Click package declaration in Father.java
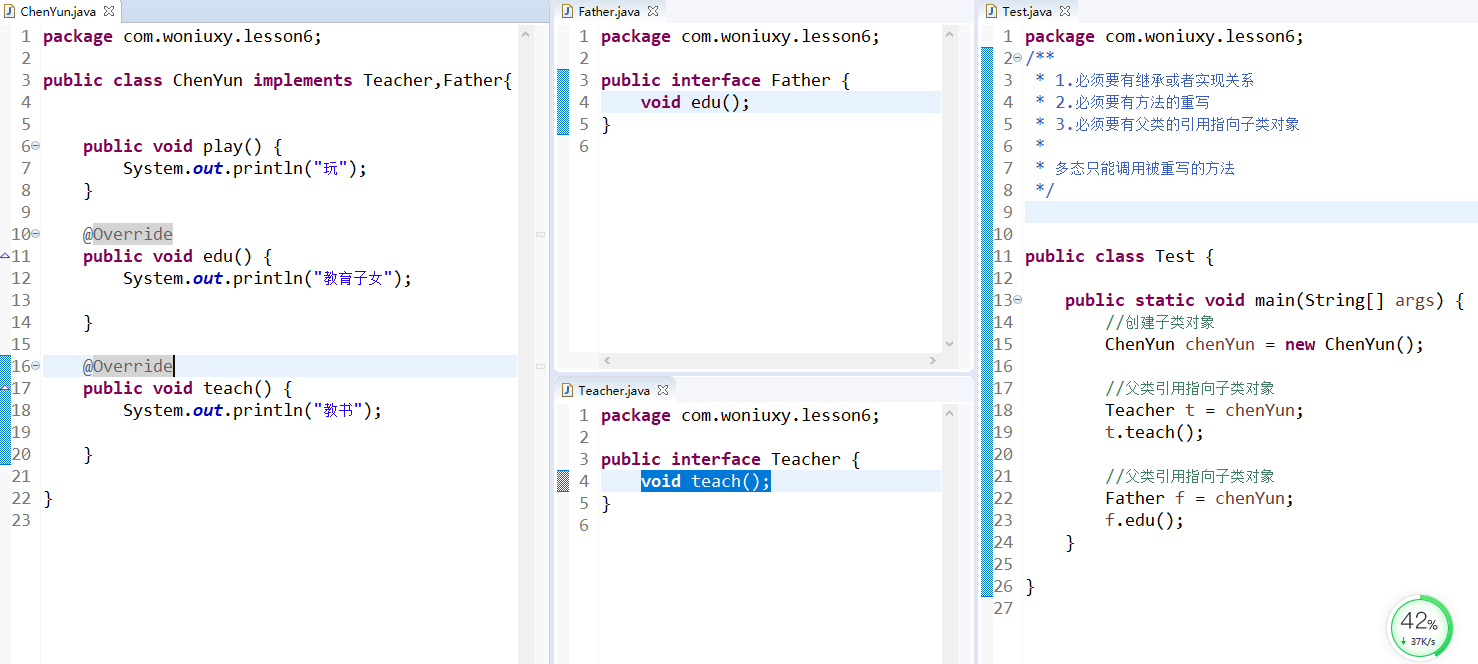The height and width of the screenshot is (664, 1478). 741,36
